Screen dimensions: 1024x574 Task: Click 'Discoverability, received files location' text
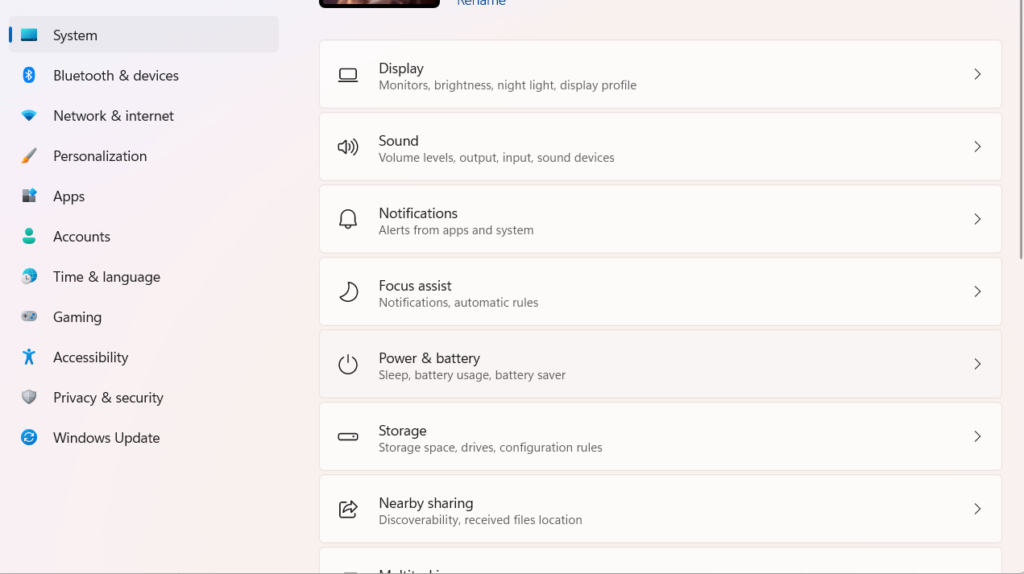(x=480, y=520)
